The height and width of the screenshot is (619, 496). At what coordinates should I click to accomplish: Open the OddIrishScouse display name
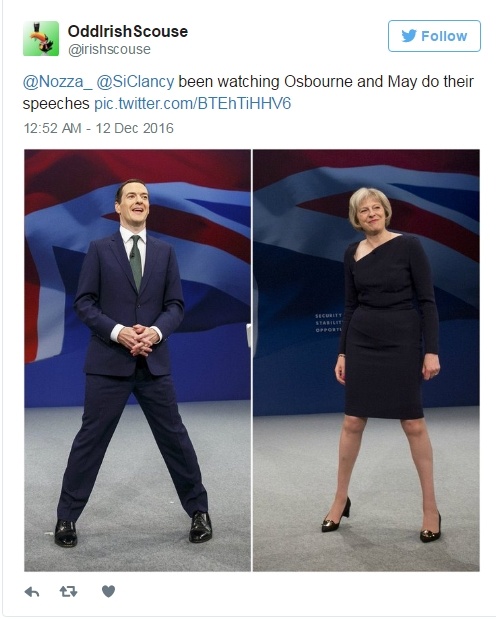click(x=128, y=31)
